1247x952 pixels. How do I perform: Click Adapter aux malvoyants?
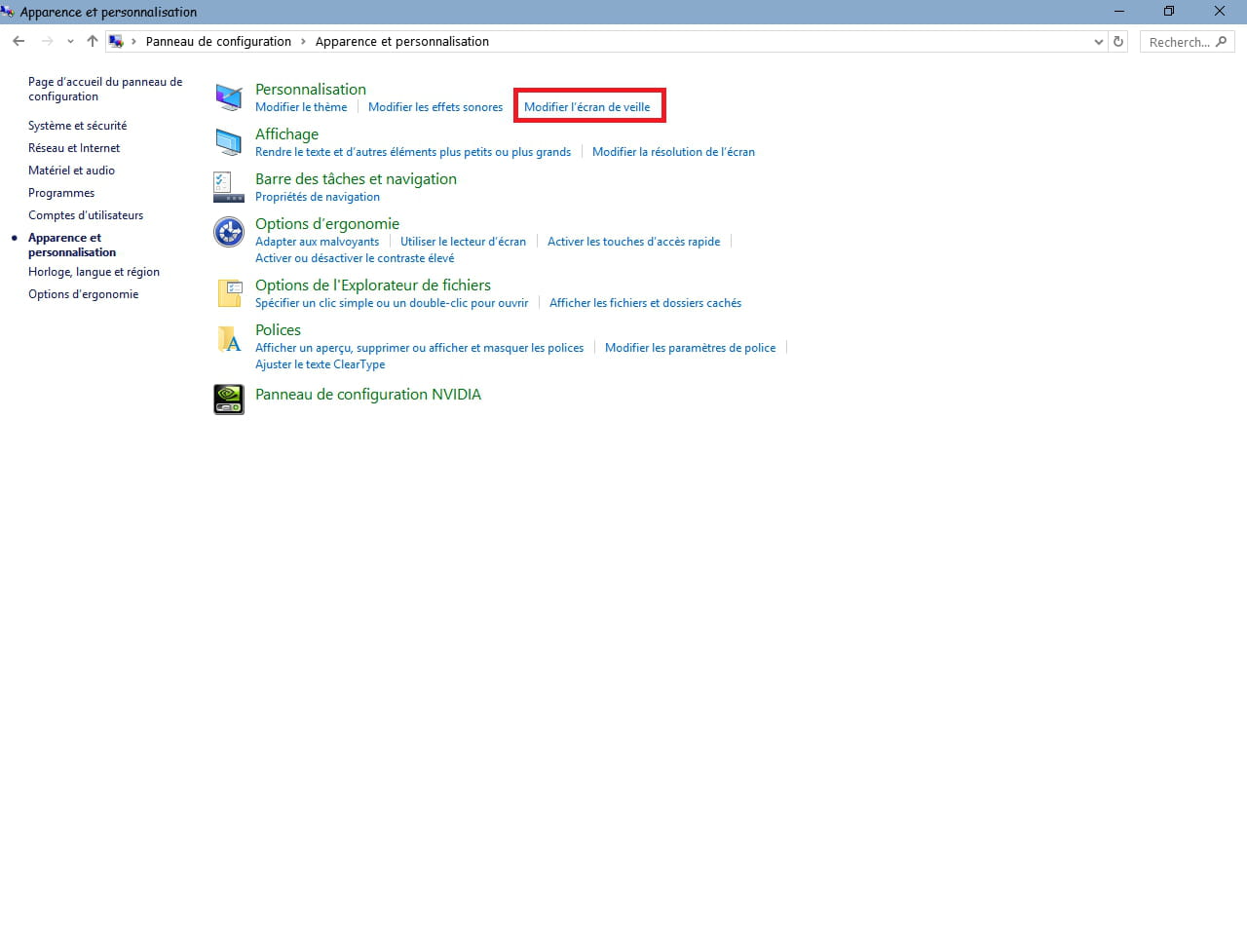point(317,242)
